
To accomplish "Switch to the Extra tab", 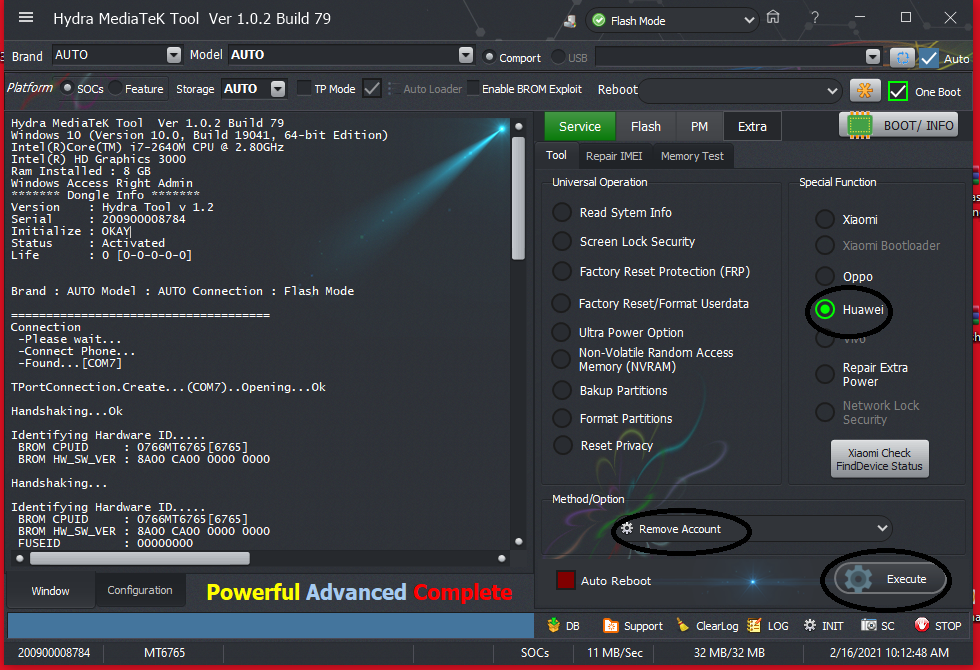I will pos(752,126).
